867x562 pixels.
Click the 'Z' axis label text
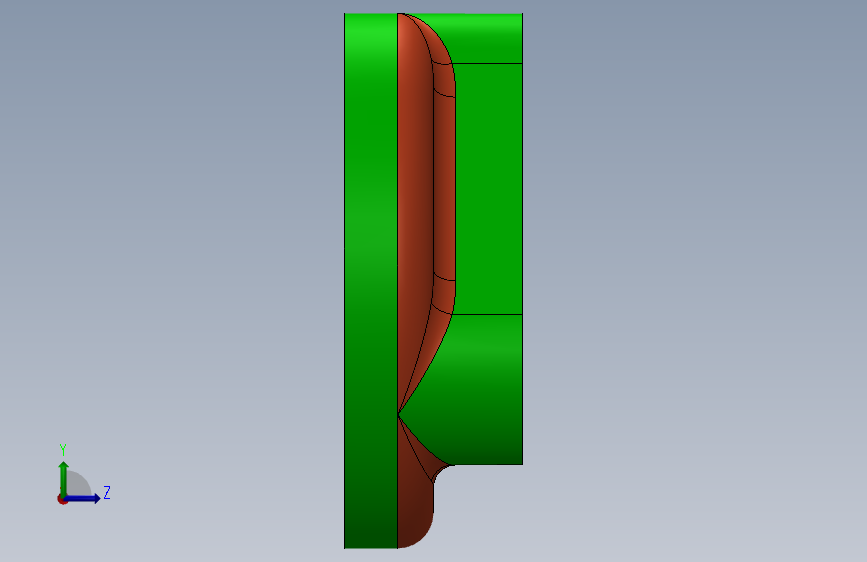[107, 492]
